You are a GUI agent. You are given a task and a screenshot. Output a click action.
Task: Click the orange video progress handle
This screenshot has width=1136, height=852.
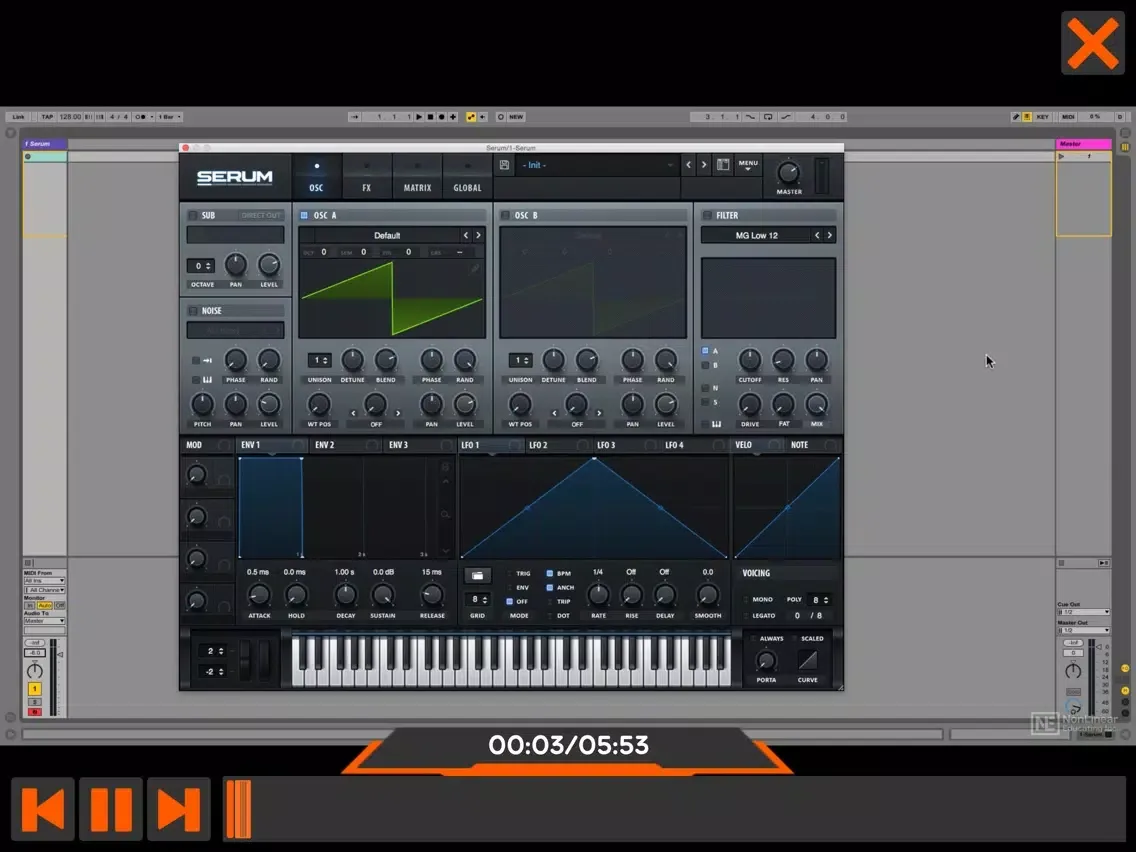pos(238,809)
